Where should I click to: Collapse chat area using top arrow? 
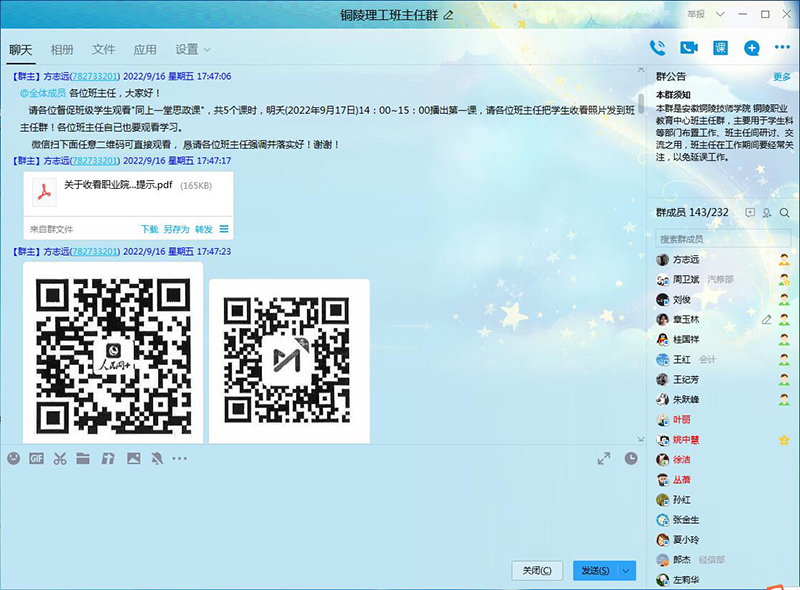[x=641, y=69]
